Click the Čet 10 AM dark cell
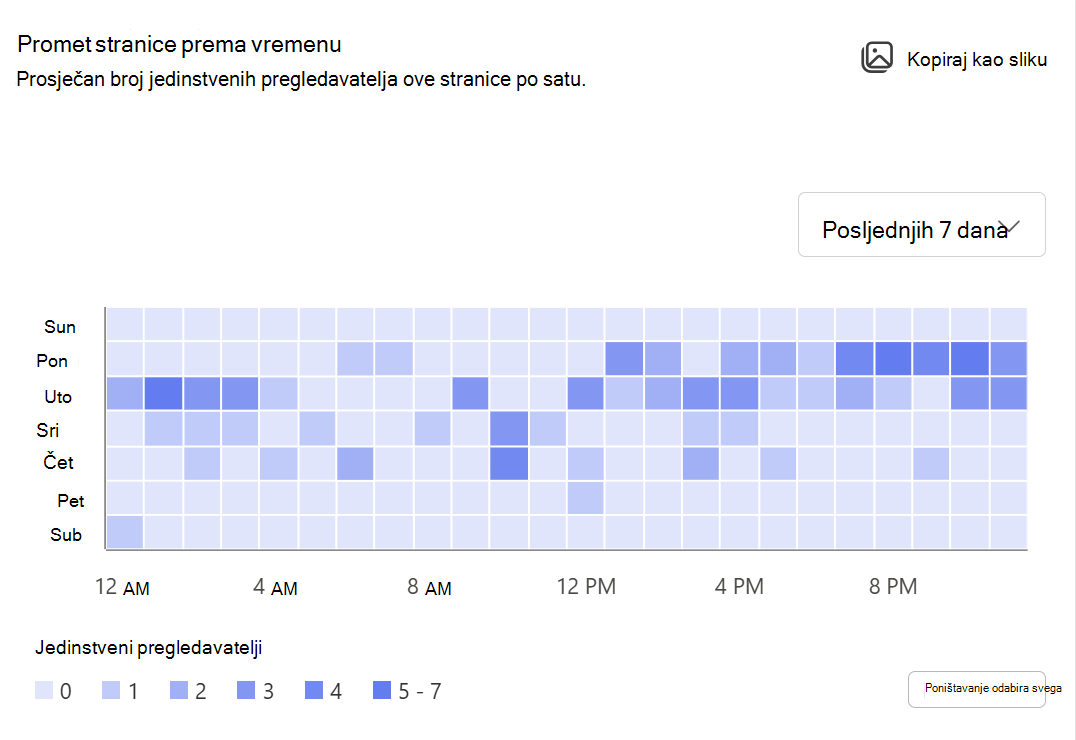Viewport: 1076px width, 740px height. click(x=509, y=463)
